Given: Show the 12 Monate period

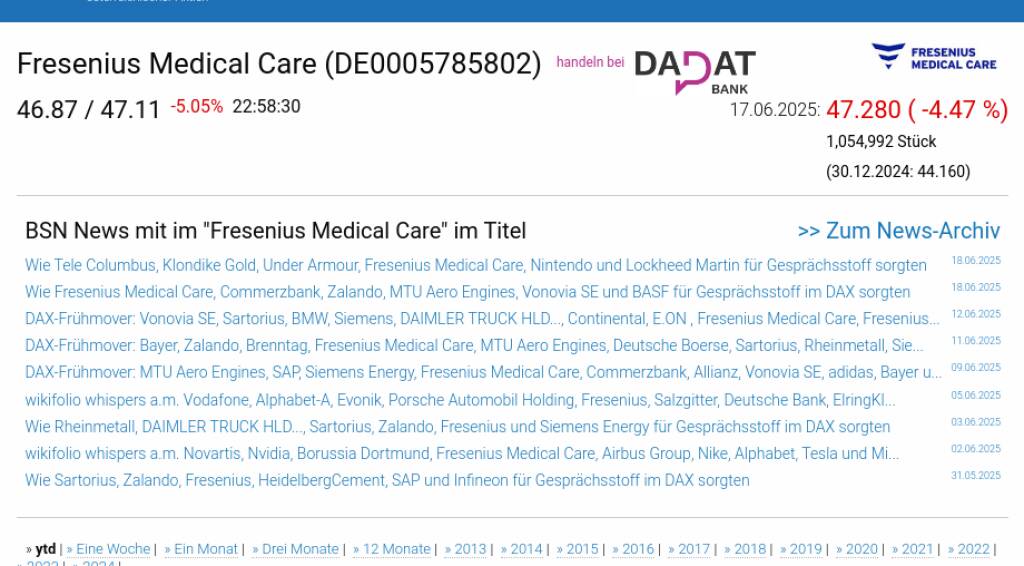Looking at the screenshot, I should [x=398, y=549].
